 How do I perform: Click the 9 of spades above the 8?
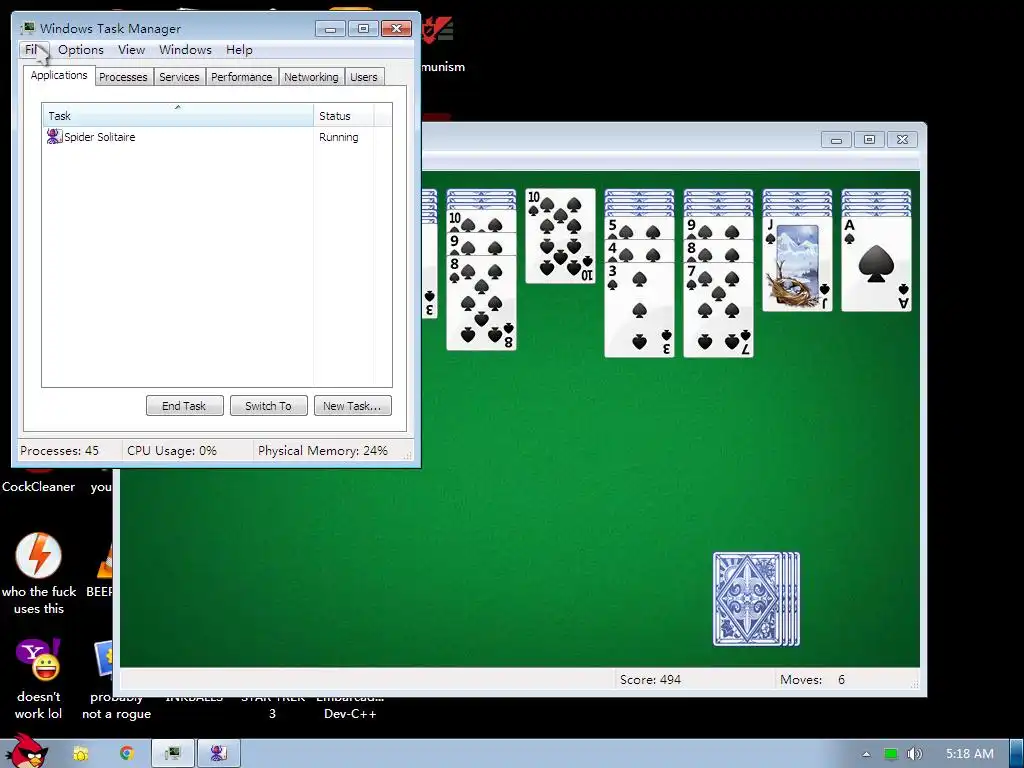481,244
